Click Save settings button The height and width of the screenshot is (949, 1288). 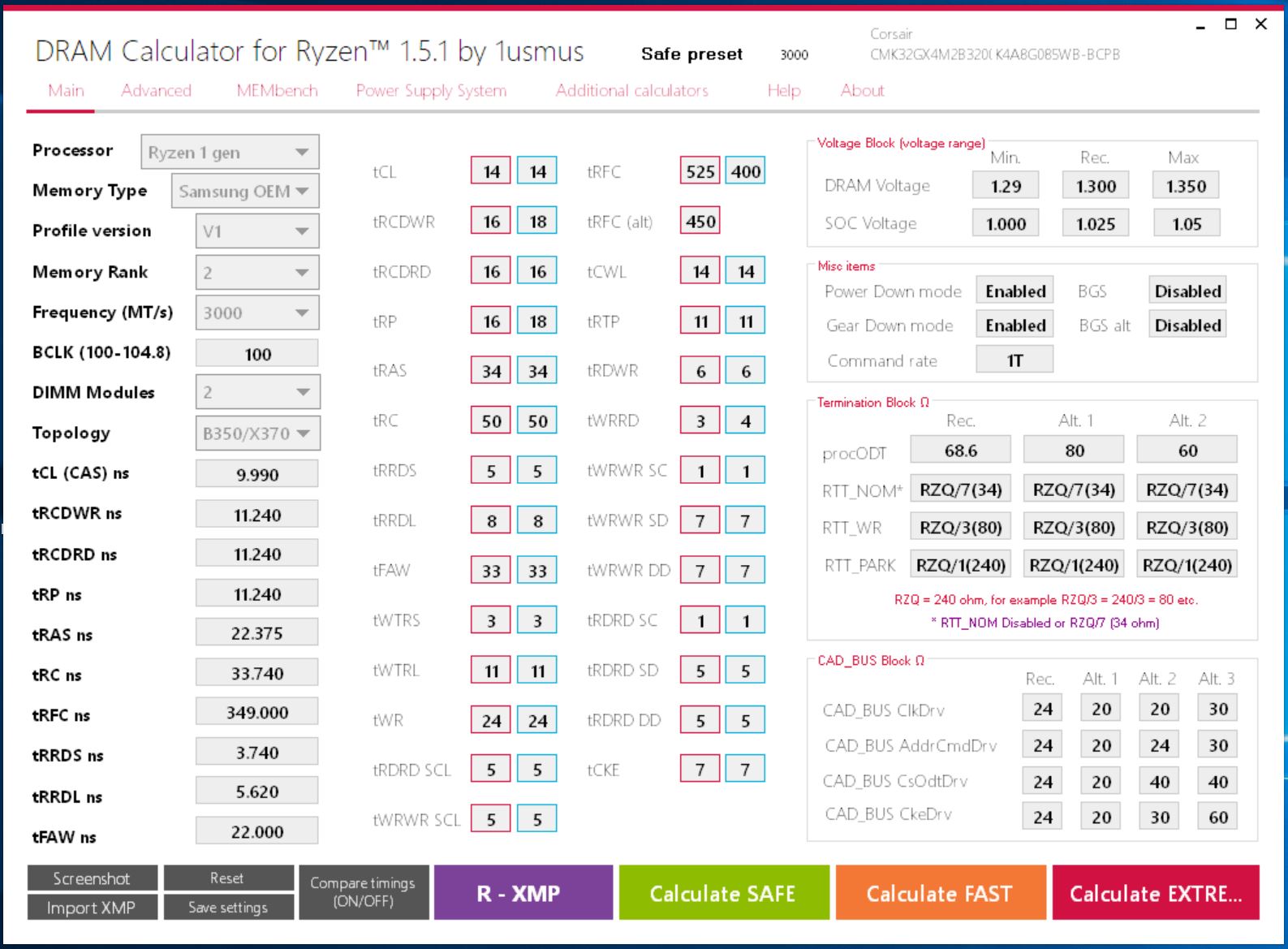(x=228, y=907)
